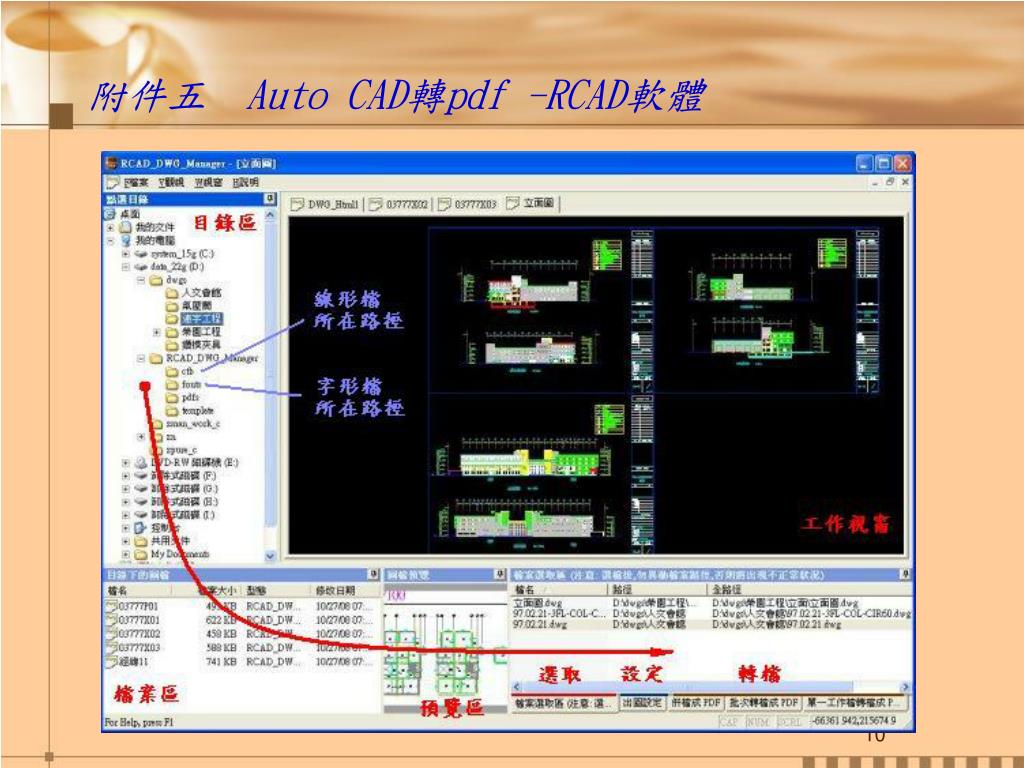Select the dwgs folder icon

[x=156, y=280]
